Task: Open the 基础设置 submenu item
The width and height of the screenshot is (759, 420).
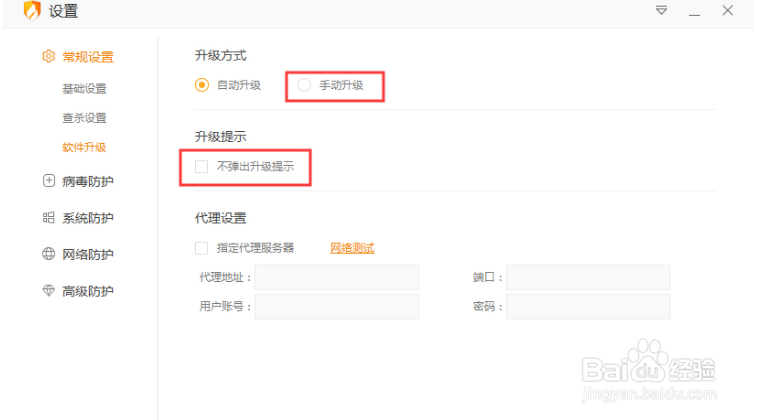Action: coord(84,89)
